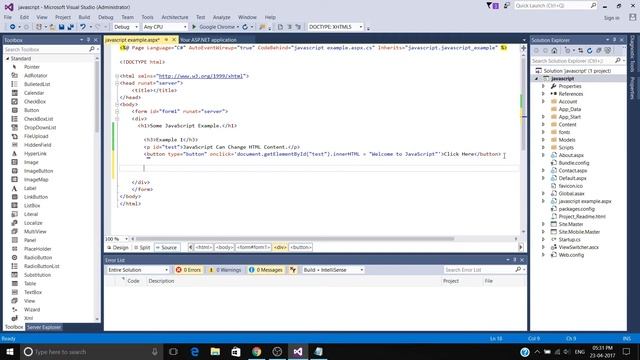Click Collapse All icon in Solution Explorer
This screenshot has width=640, height=360.
[598, 51]
